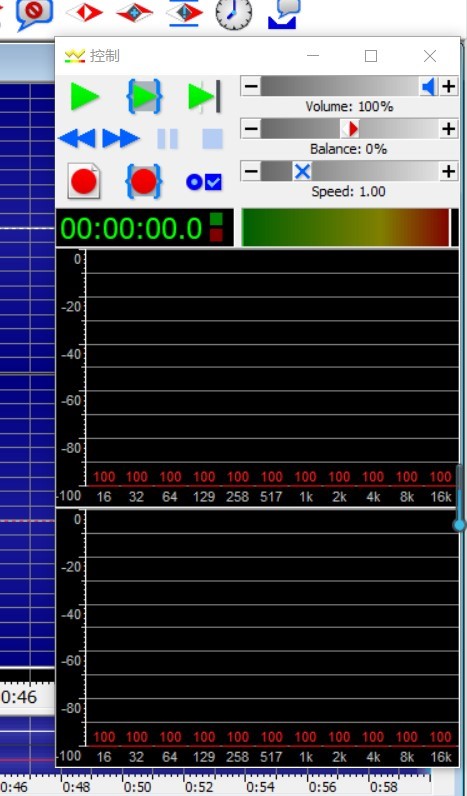Stop playback with the square stop icon
The width and height of the screenshot is (467, 796).
coord(212,139)
